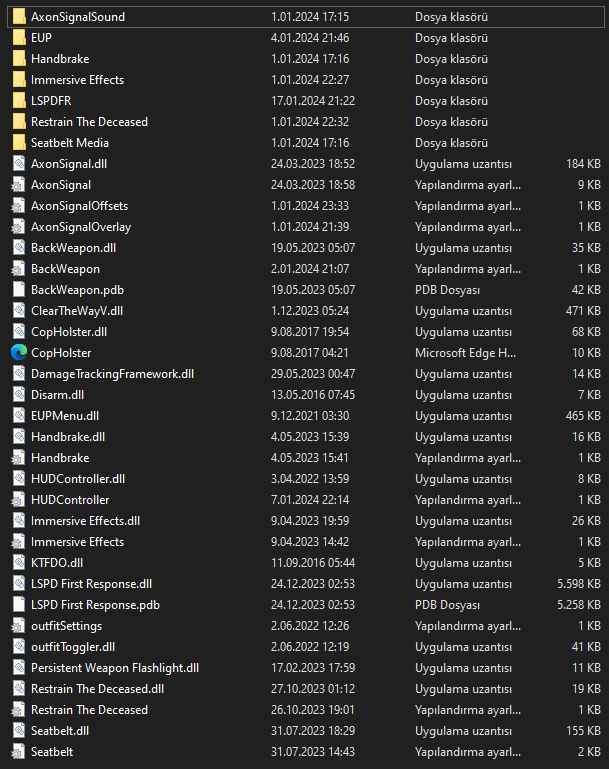Select the outfitToggler.dll file name
Viewport: 609px width, 769px height.
pyautogui.click(x=73, y=647)
